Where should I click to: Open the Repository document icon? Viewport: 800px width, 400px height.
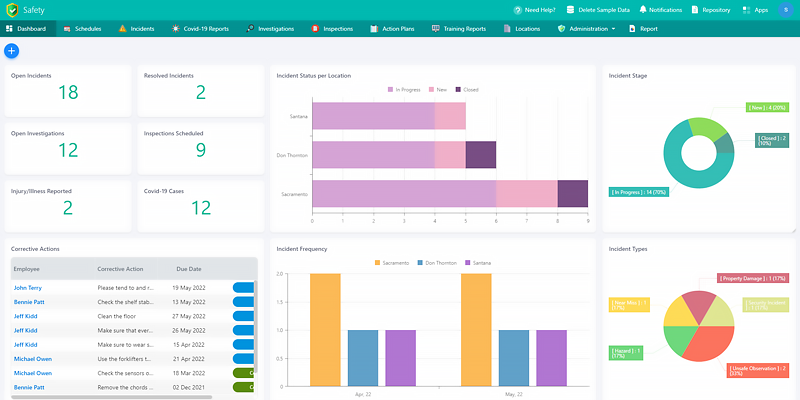click(x=696, y=9)
